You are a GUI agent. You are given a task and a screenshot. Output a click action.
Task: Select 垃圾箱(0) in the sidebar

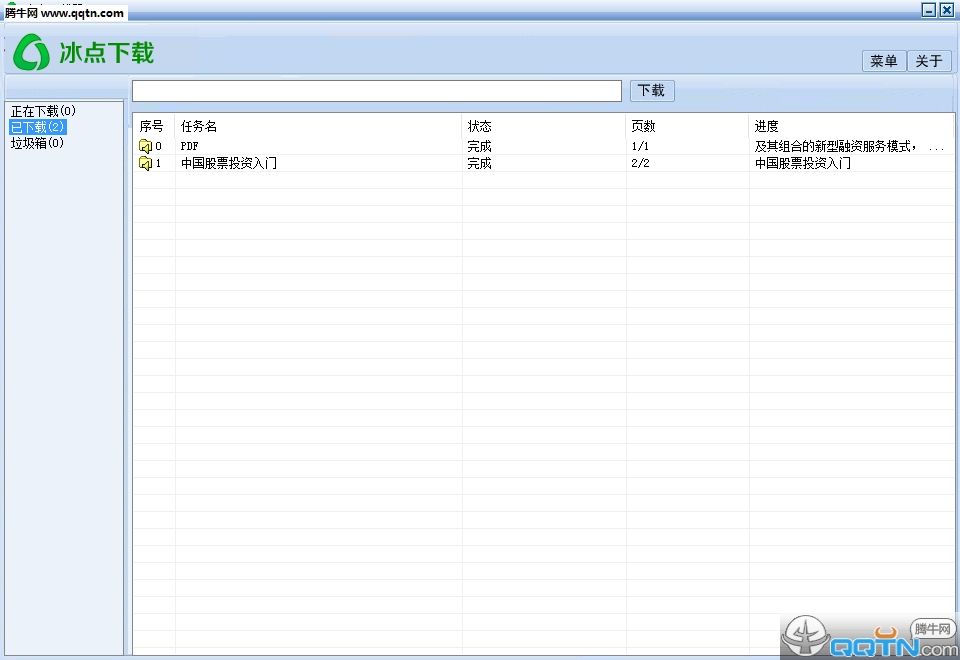click(37, 143)
